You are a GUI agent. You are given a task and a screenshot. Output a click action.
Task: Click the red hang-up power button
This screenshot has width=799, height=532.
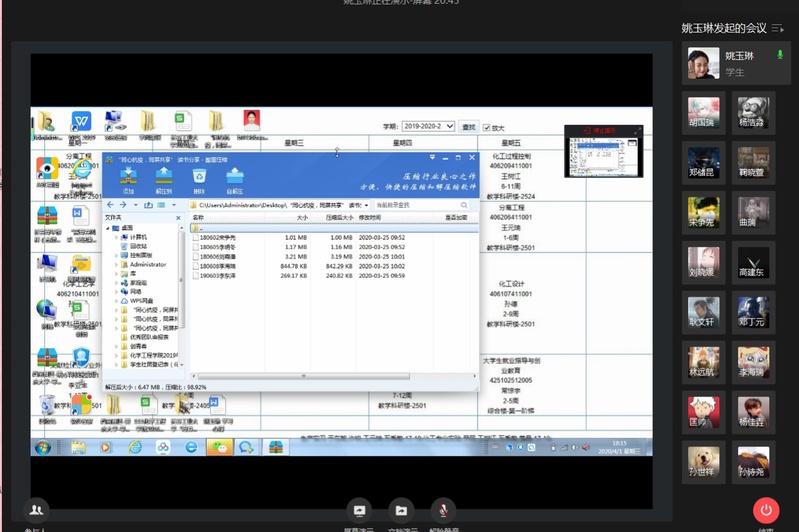point(766,510)
